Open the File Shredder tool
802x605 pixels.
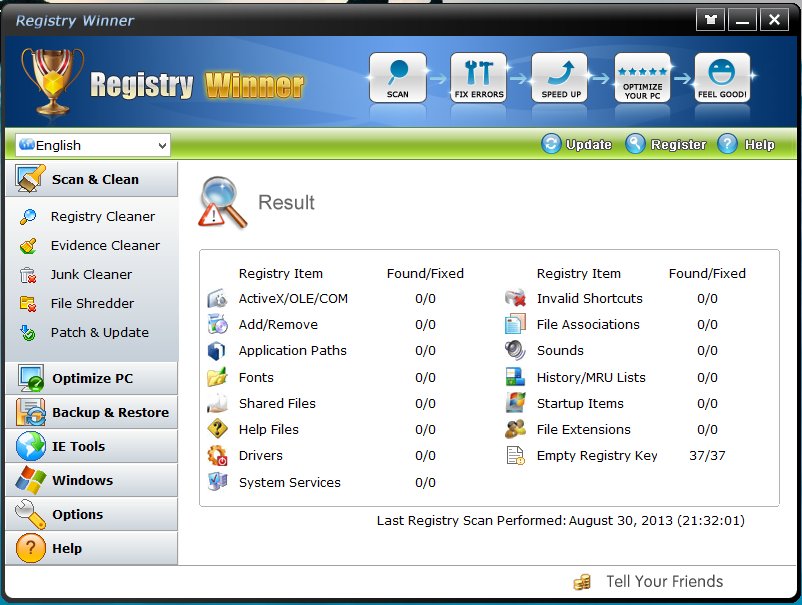pyautogui.click(x=90, y=303)
